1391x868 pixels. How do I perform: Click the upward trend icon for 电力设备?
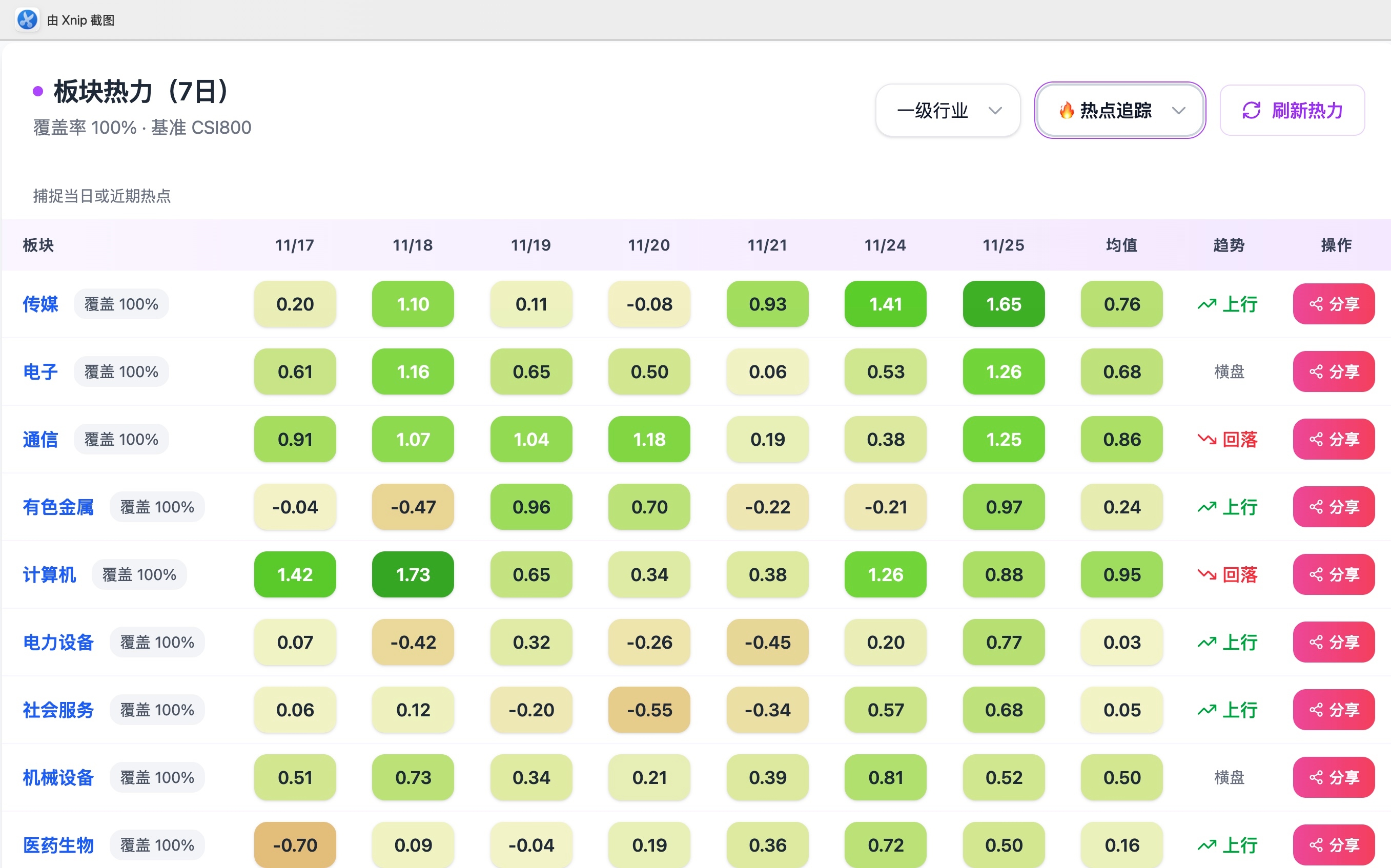click(x=1206, y=643)
